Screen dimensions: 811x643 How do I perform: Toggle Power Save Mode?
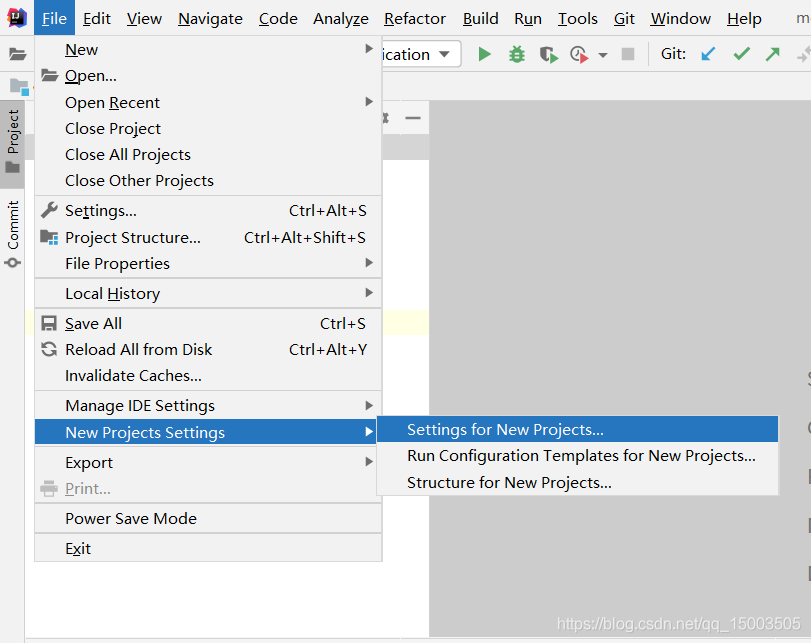pos(208,518)
